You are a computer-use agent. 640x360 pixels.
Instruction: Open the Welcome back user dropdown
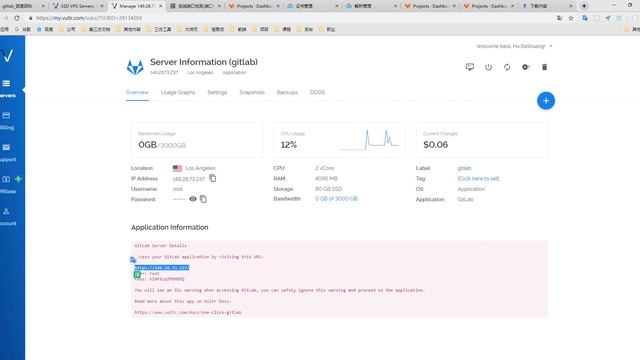(514, 46)
